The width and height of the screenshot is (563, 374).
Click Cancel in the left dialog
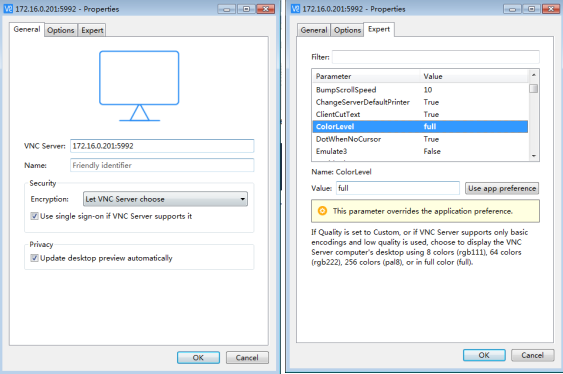click(247, 357)
